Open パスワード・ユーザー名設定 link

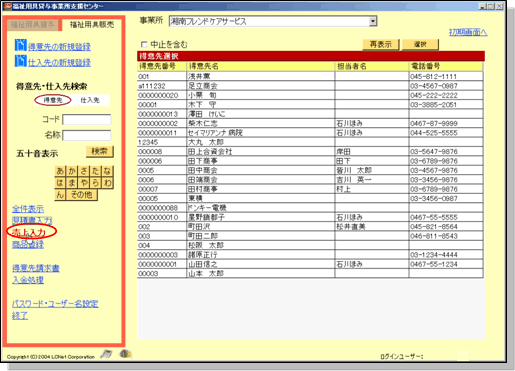click(x=55, y=304)
